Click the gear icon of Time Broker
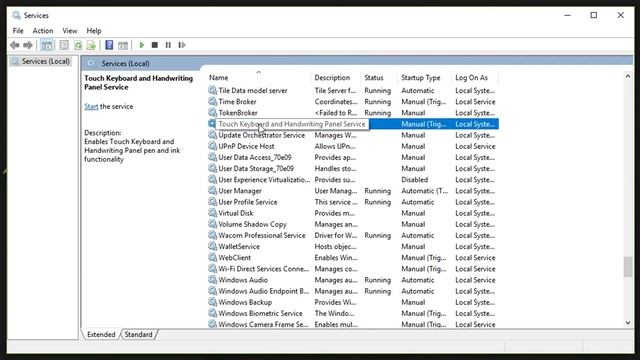The height and width of the screenshot is (360, 640). pyautogui.click(x=212, y=101)
